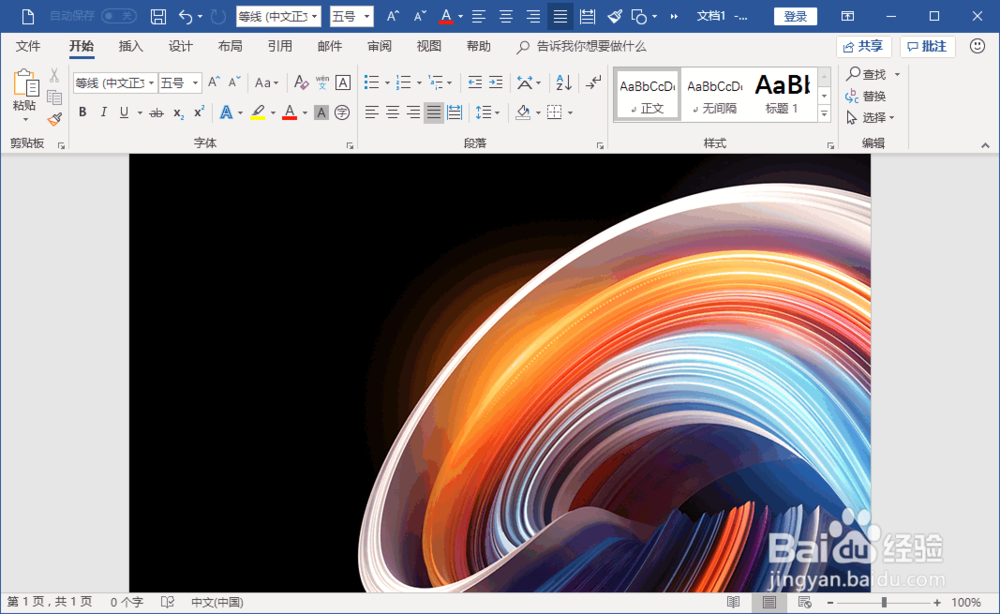Switch to Print Layout view in status bar
This screenshot has height=614, width=1000.
(769, 603)
